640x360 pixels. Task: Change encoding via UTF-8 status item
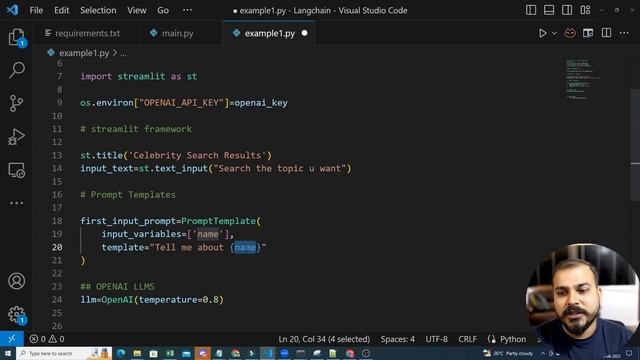[436, 339]
